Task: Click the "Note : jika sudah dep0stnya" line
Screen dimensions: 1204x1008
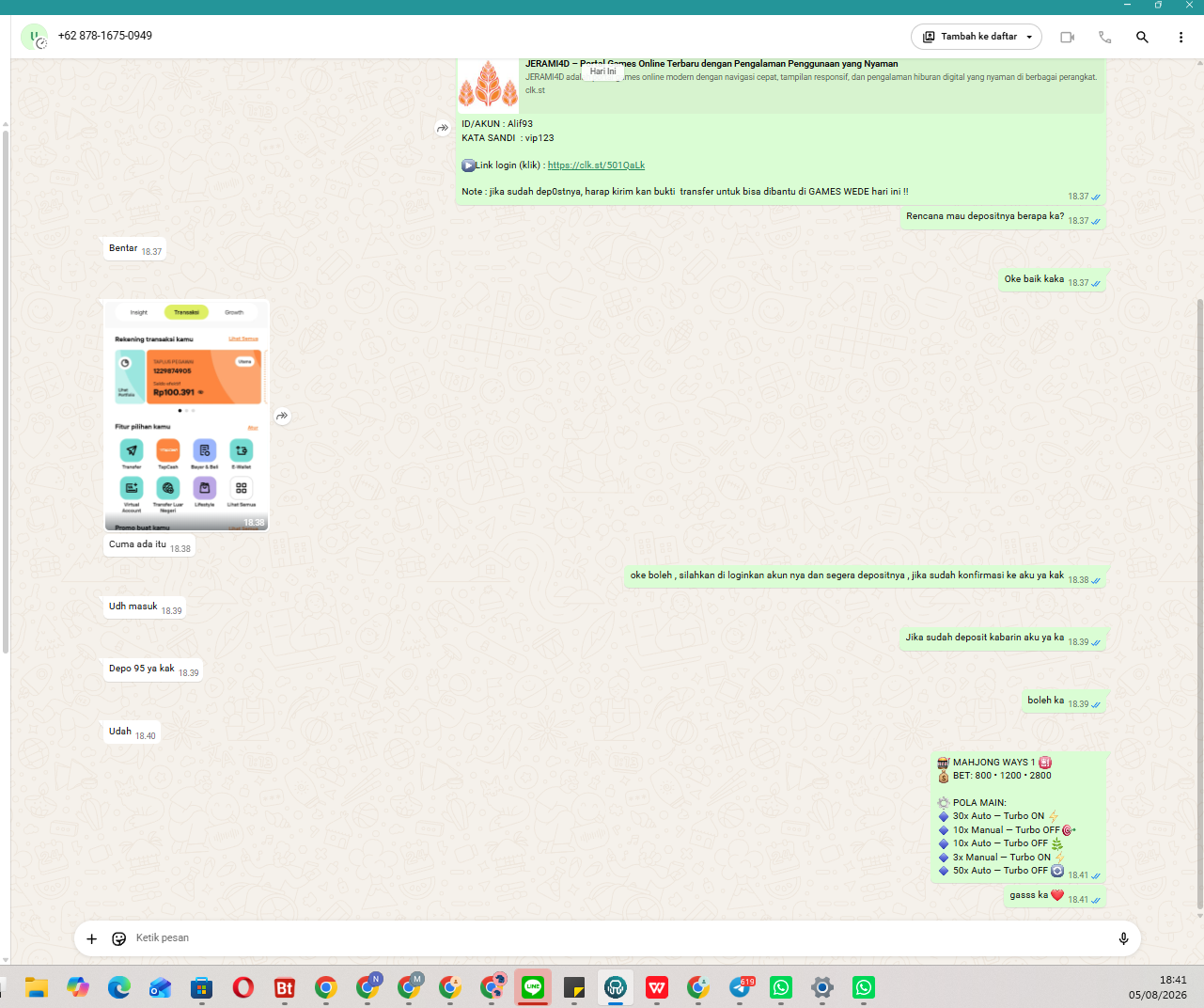Action: [x=685, y=192]
